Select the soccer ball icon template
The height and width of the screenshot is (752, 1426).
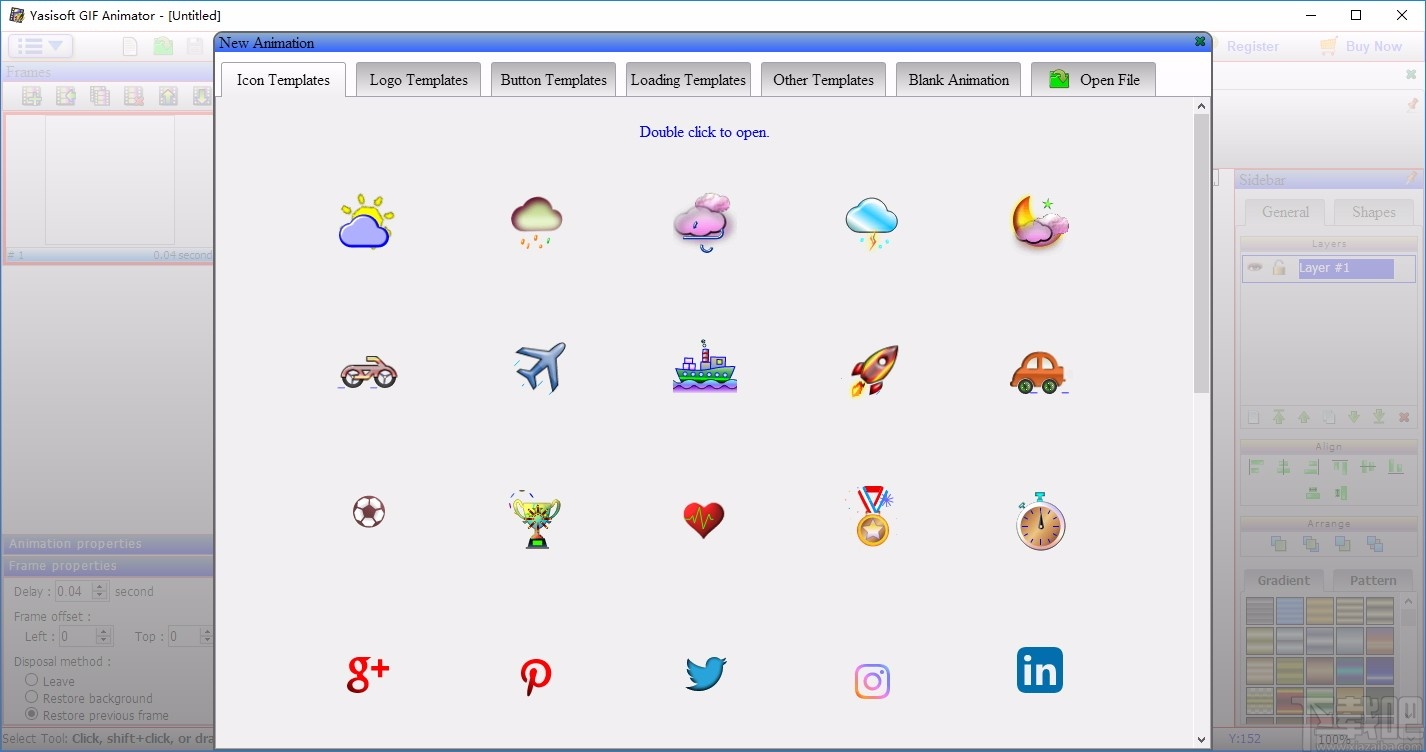[368, 512]
